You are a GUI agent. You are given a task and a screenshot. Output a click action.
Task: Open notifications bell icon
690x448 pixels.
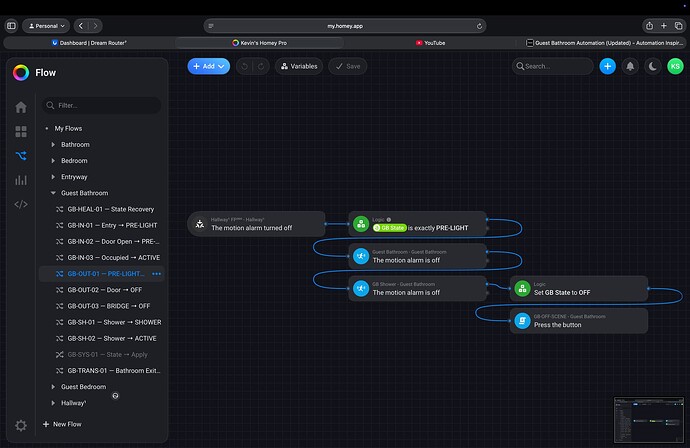coord(630,66)
